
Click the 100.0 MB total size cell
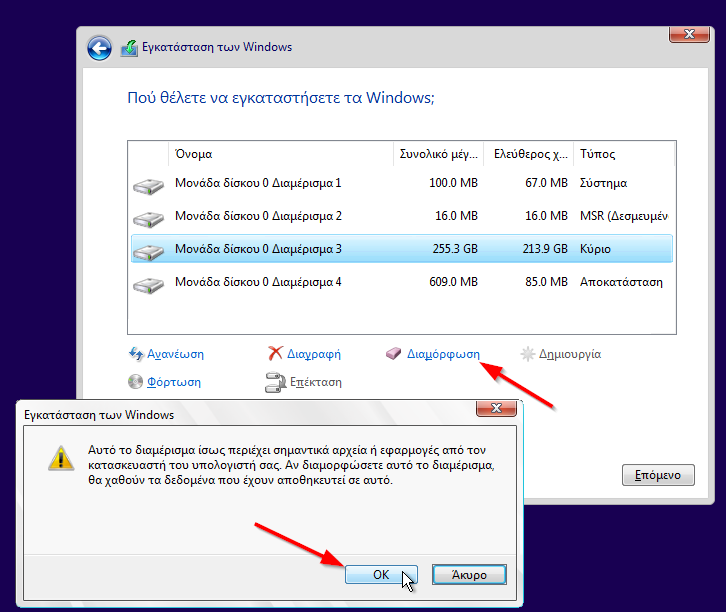coord(453,183)
